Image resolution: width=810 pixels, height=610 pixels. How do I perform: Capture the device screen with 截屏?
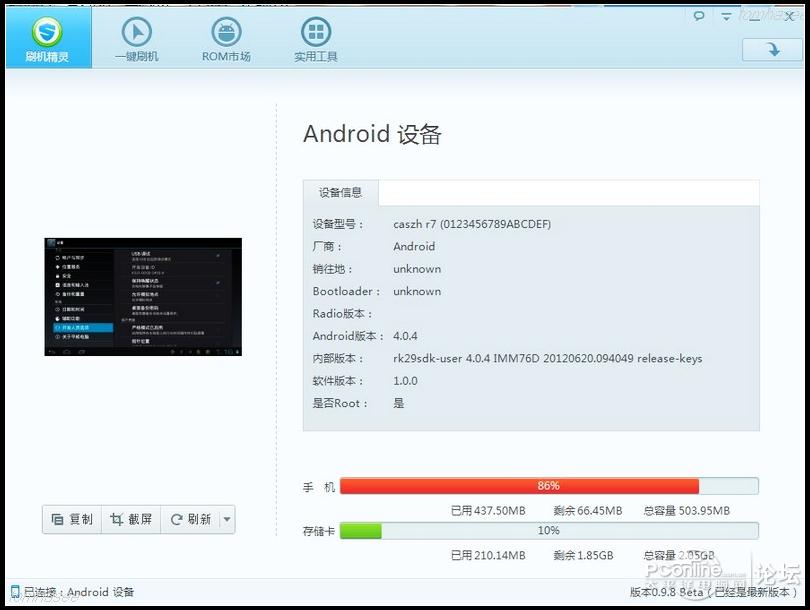pyautogui.click(x=132, y=519)
